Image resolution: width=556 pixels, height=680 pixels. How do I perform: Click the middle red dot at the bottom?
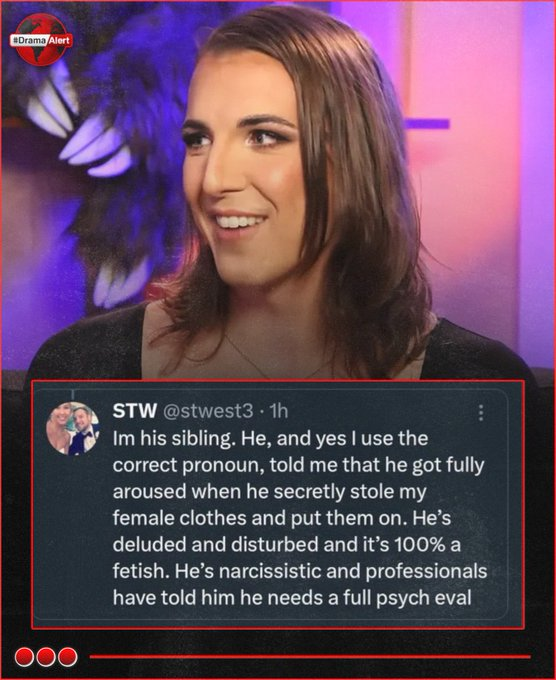click(x=46, y=657)
